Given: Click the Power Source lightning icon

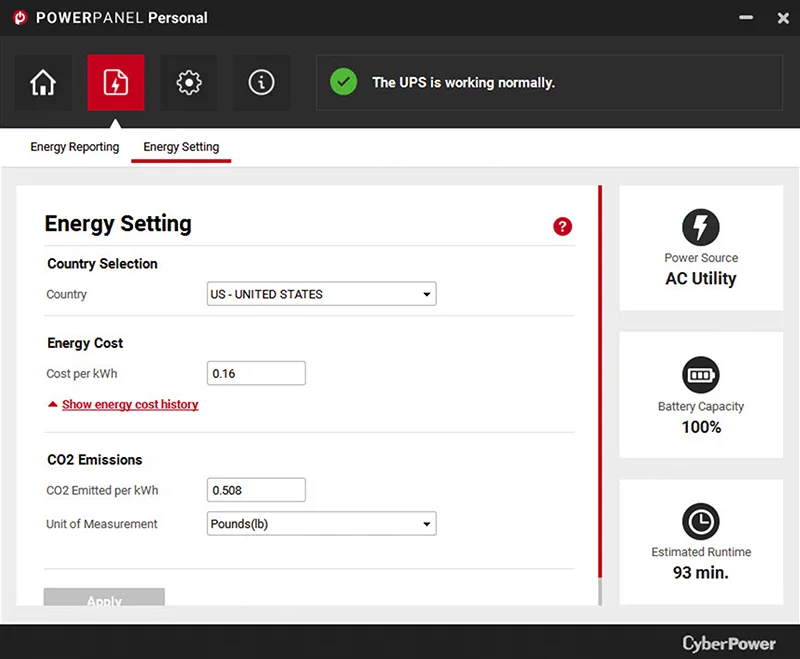Looking at the screenshot, I should (x=701, y=227).
